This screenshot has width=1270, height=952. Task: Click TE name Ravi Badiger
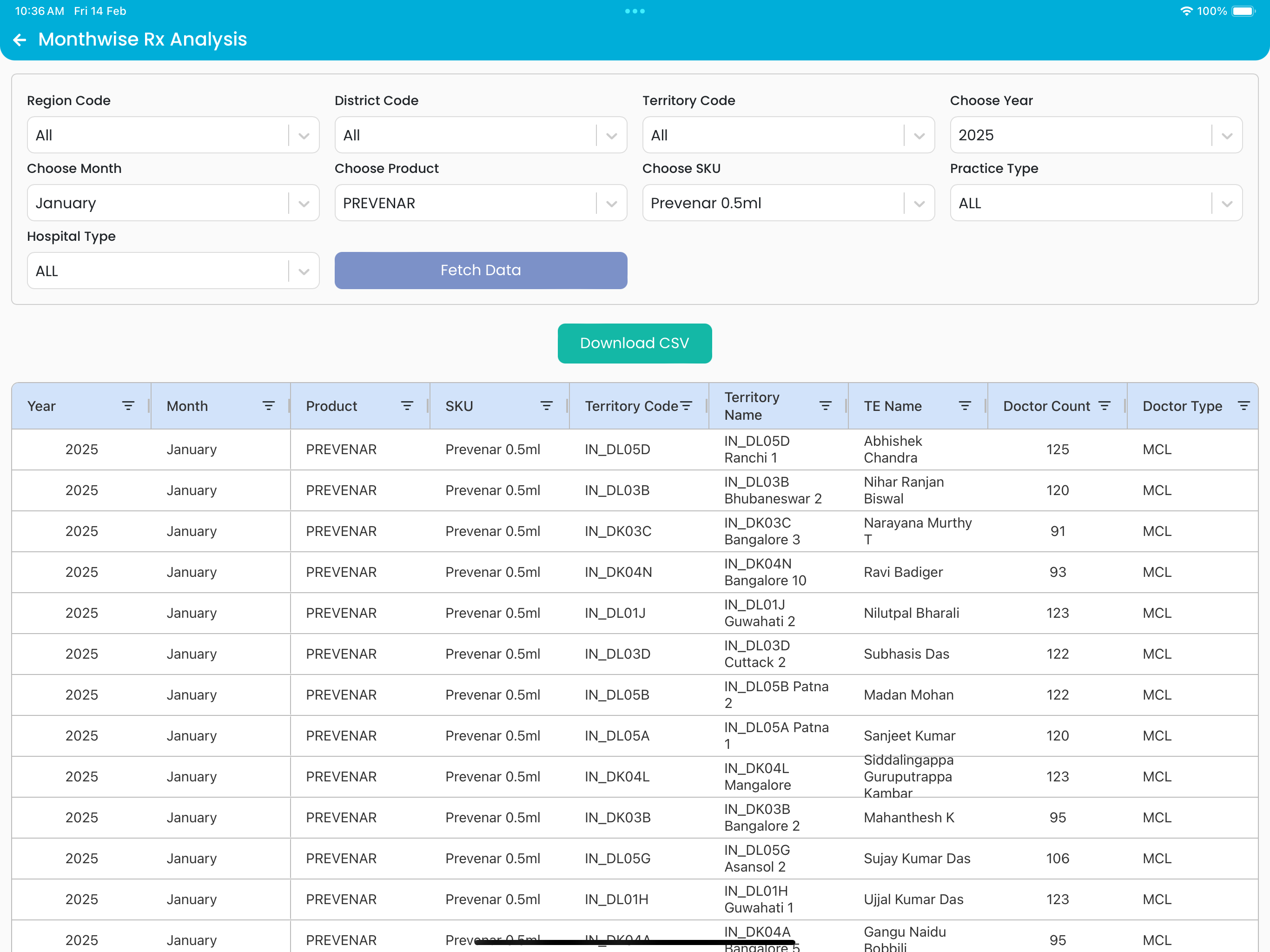point(903,572)
